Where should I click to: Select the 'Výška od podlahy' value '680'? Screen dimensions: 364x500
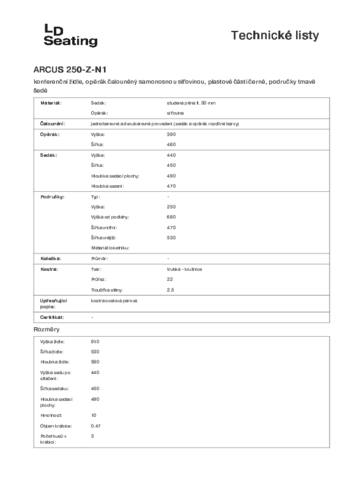(x=171, y=217)
